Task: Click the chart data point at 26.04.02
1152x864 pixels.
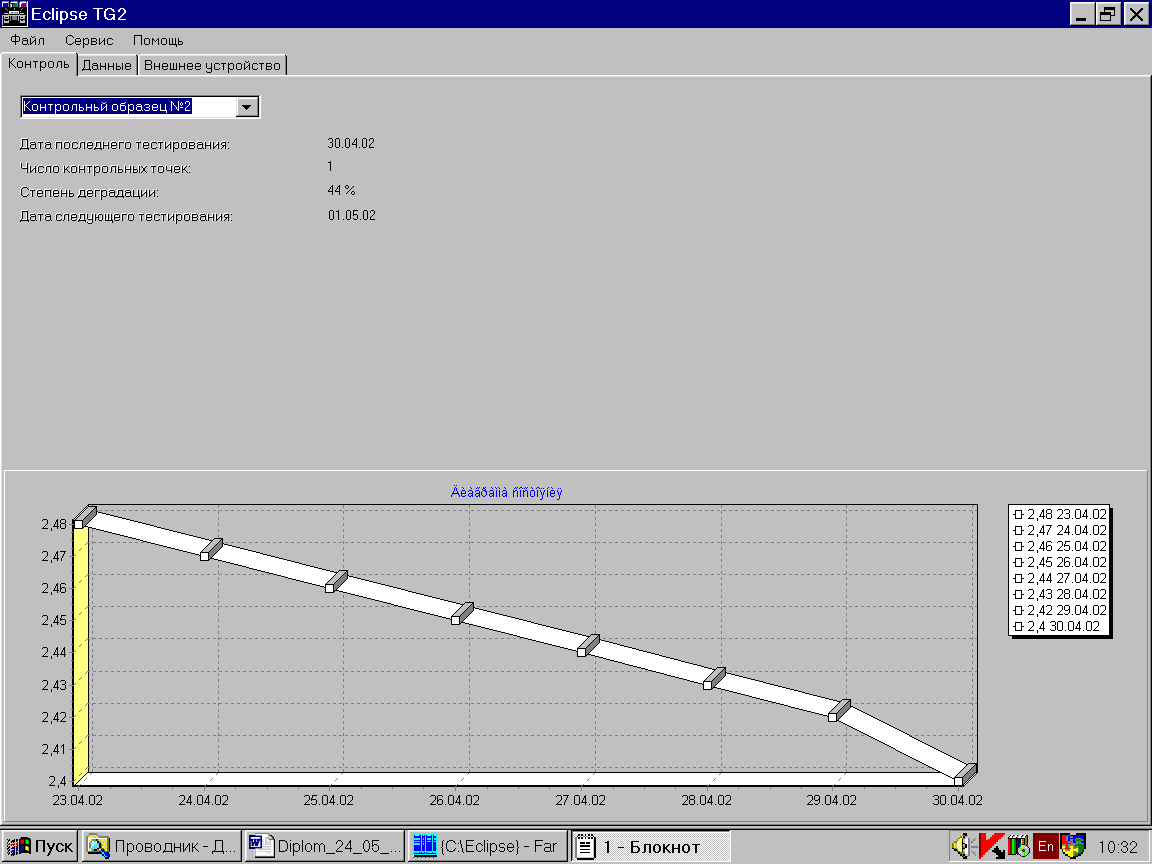Action: [456, 620]
